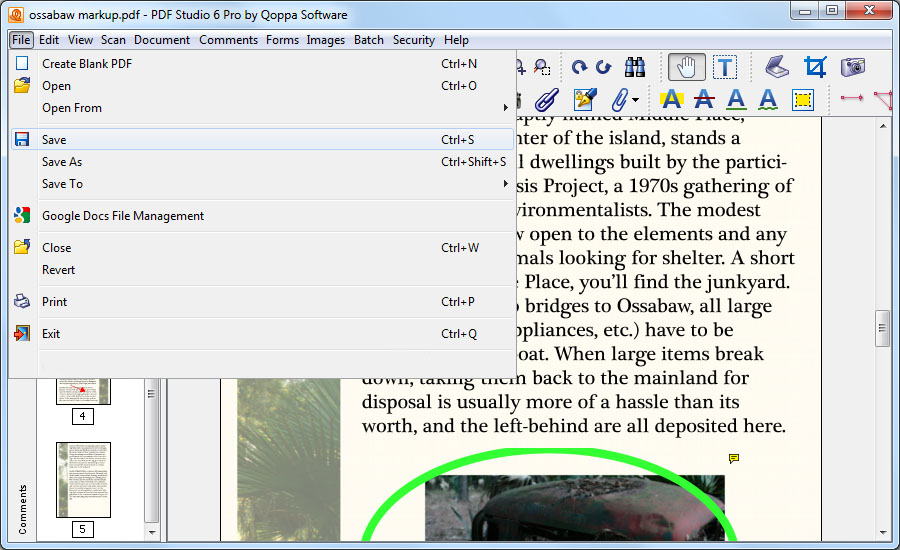
Task: Open the Forms menu
Action: 282,40
